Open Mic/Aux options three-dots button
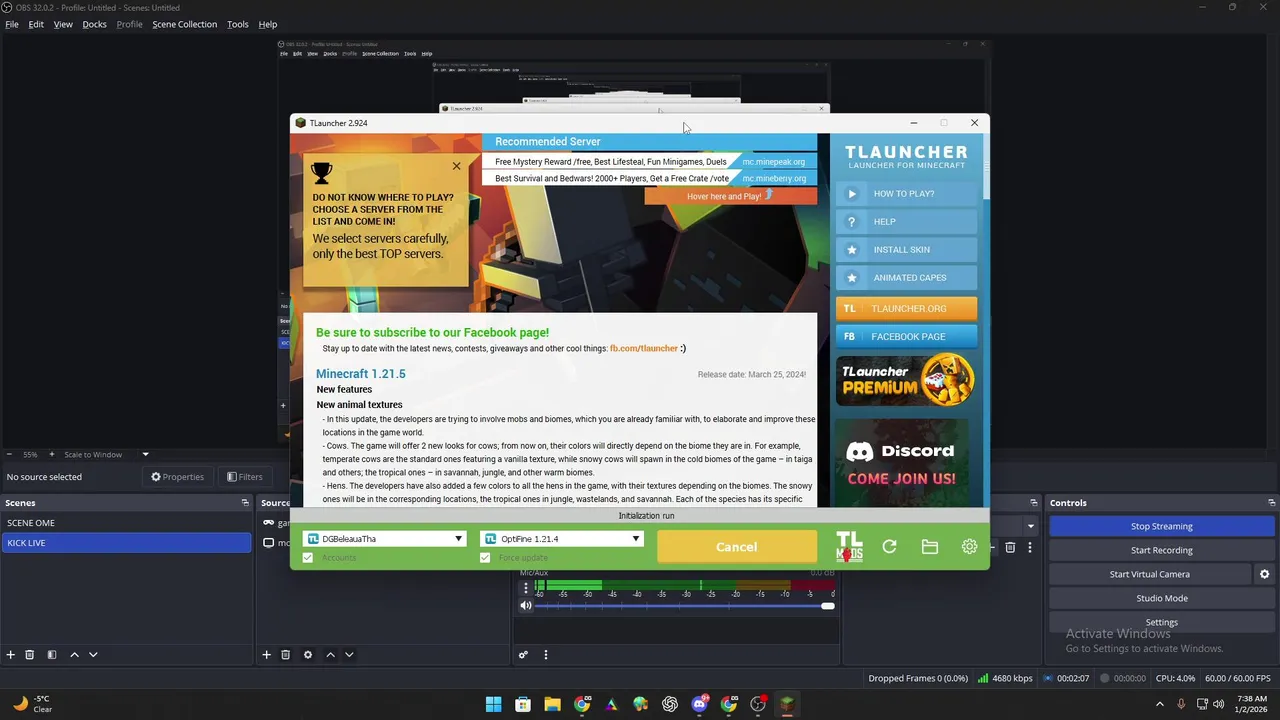This screenshot has height=720, width=1280. tap(526, 589)
